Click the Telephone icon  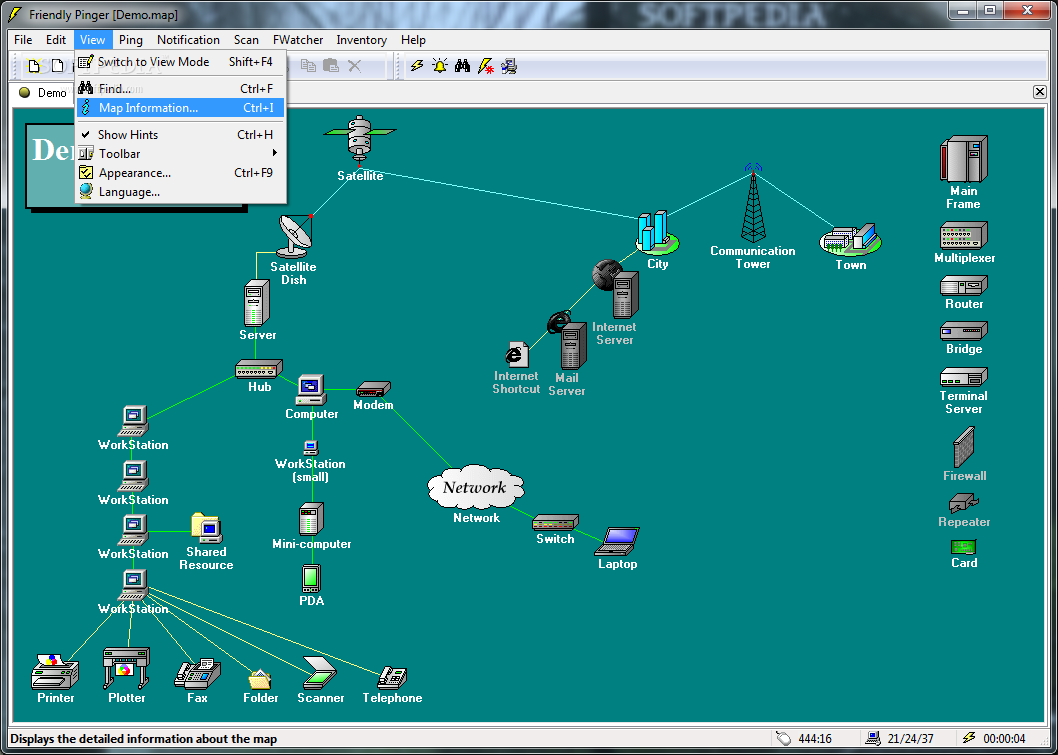392,677
